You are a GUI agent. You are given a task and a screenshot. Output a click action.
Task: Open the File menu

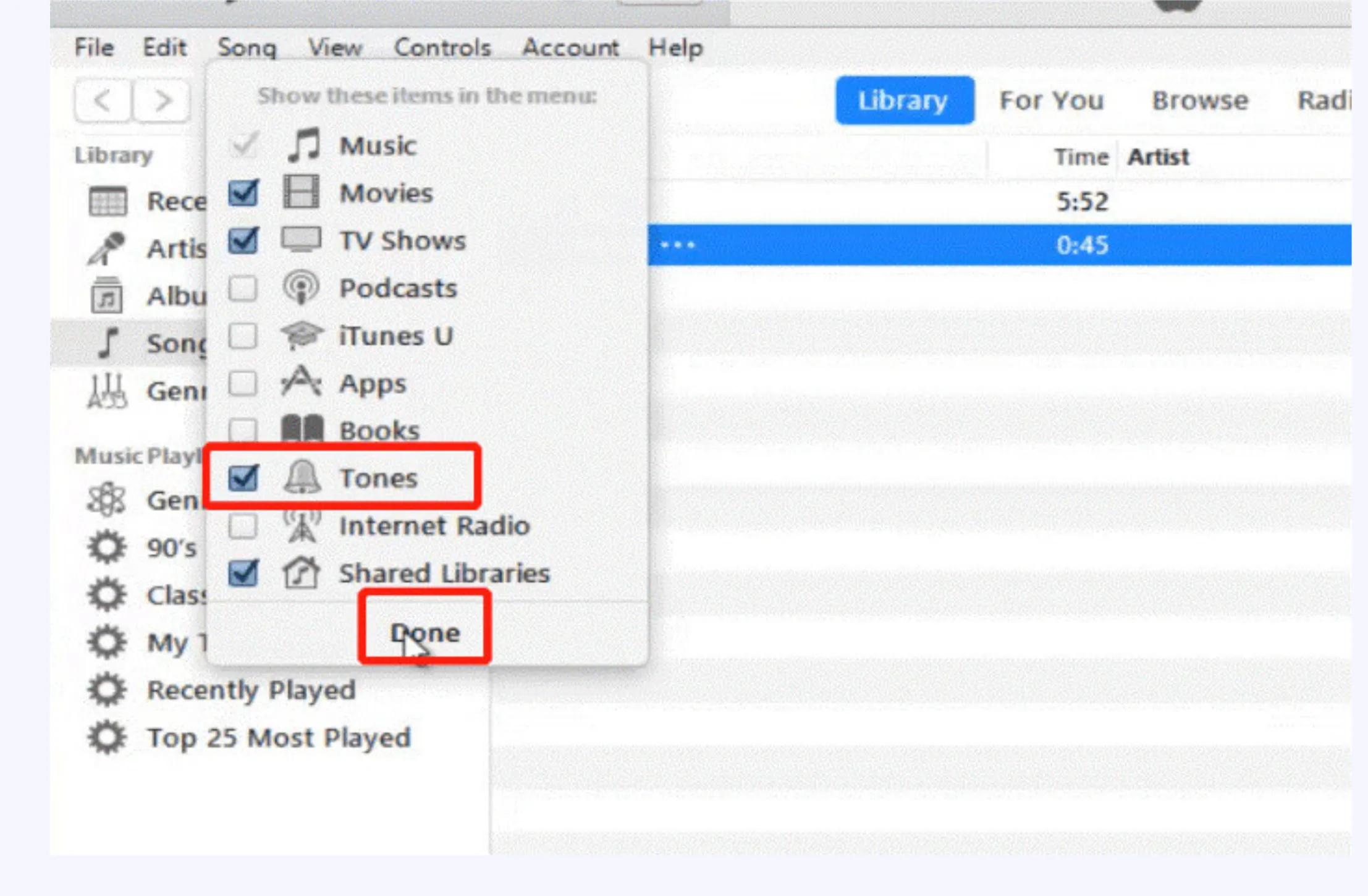[x=95, y=48]
